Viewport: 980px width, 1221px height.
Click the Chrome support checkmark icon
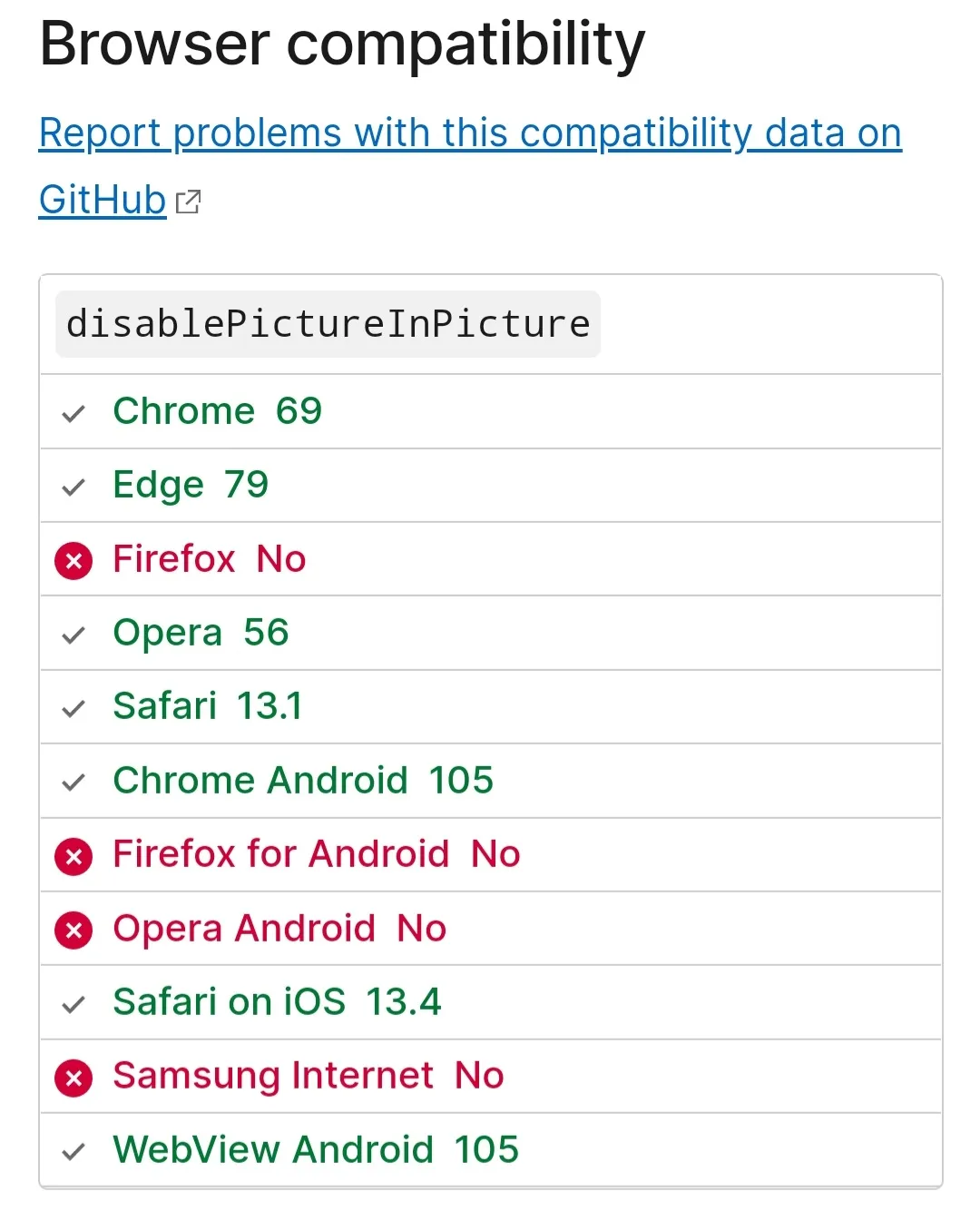coord(73,414)
